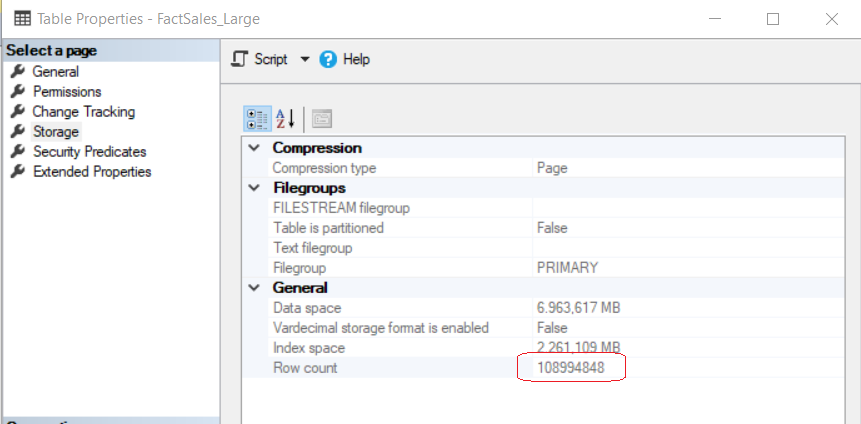The image size is (861, 424).
Task: Maximize the Table Properties window
Action: [773, 19]
